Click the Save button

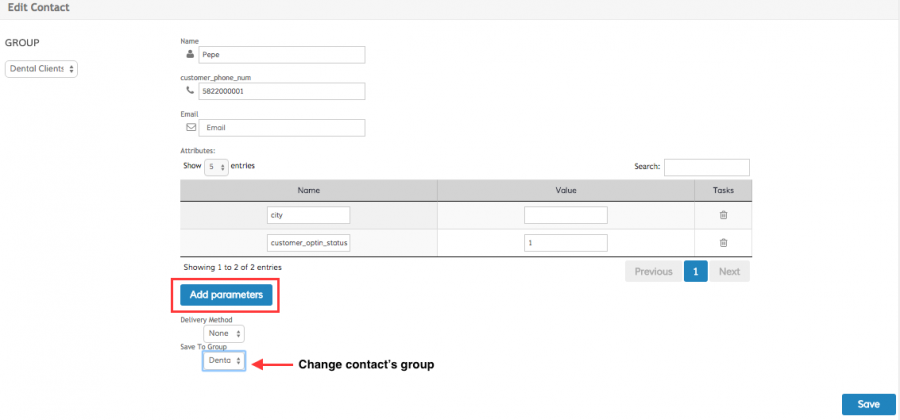(x=868, y=404)
